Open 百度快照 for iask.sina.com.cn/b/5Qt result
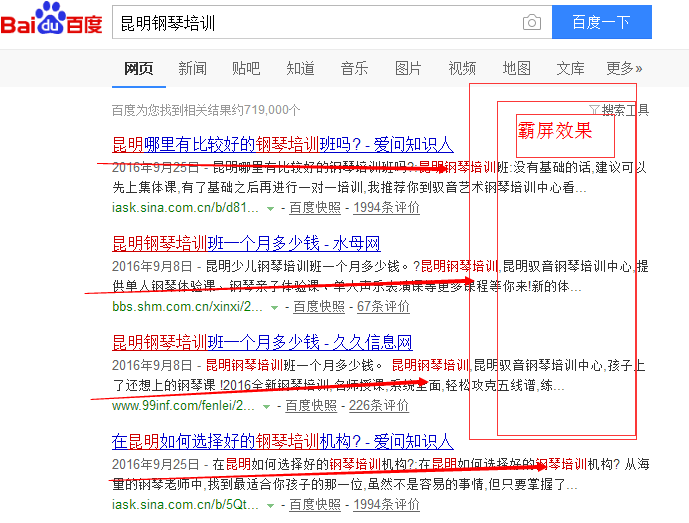 click(315, 504)
